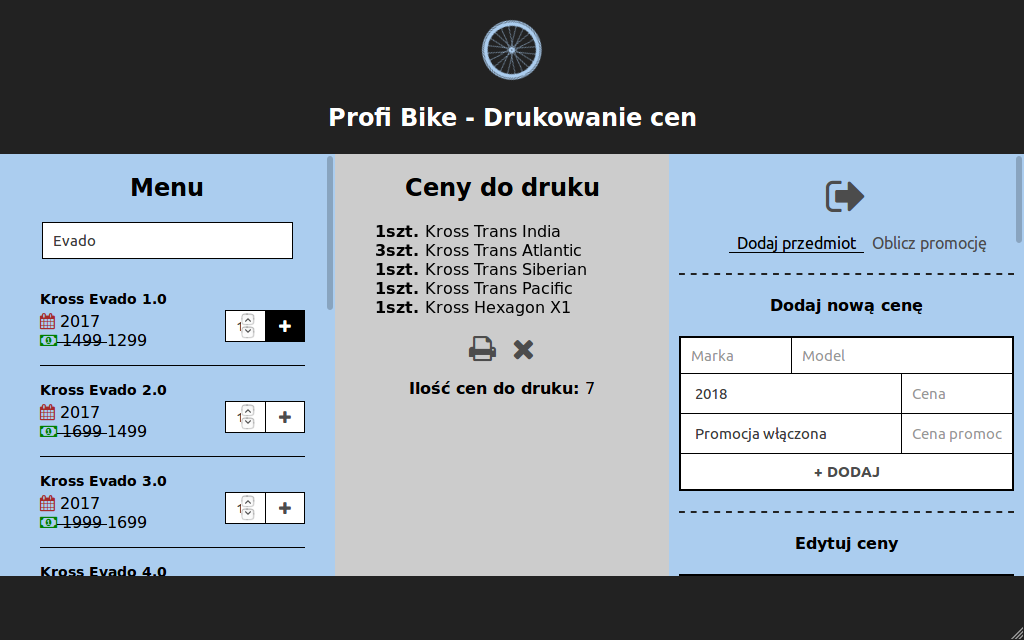Screen dimensions: 1024x640
Task: Click the Kross Evado 3.0 title
Action: (x=103, y=481)
